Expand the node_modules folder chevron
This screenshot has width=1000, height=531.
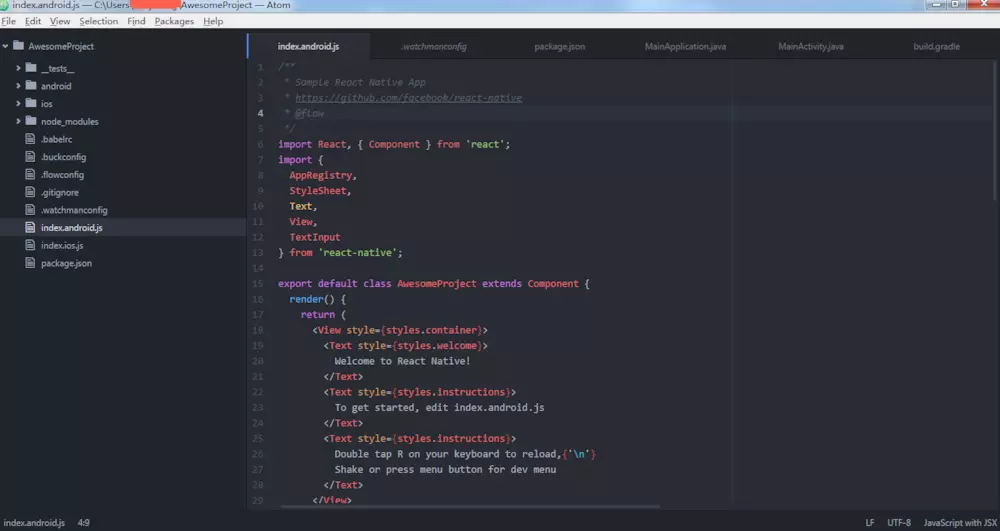tap(18, 121)
